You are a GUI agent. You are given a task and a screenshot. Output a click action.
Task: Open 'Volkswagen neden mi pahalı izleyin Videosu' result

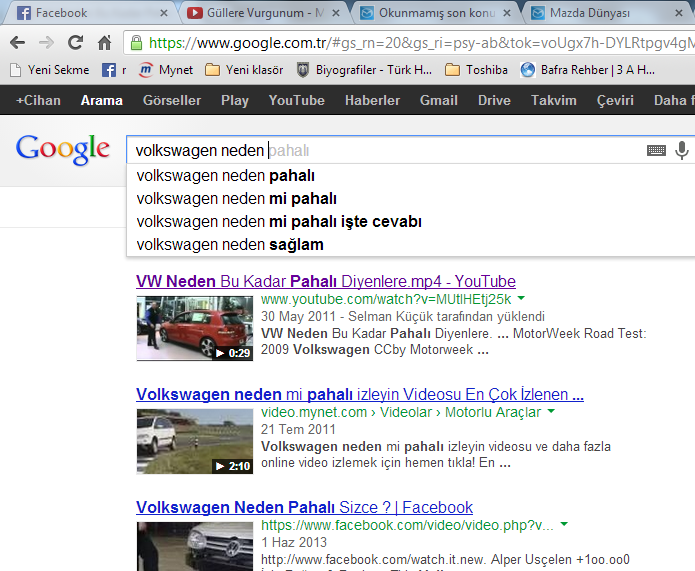pos(360,394)
